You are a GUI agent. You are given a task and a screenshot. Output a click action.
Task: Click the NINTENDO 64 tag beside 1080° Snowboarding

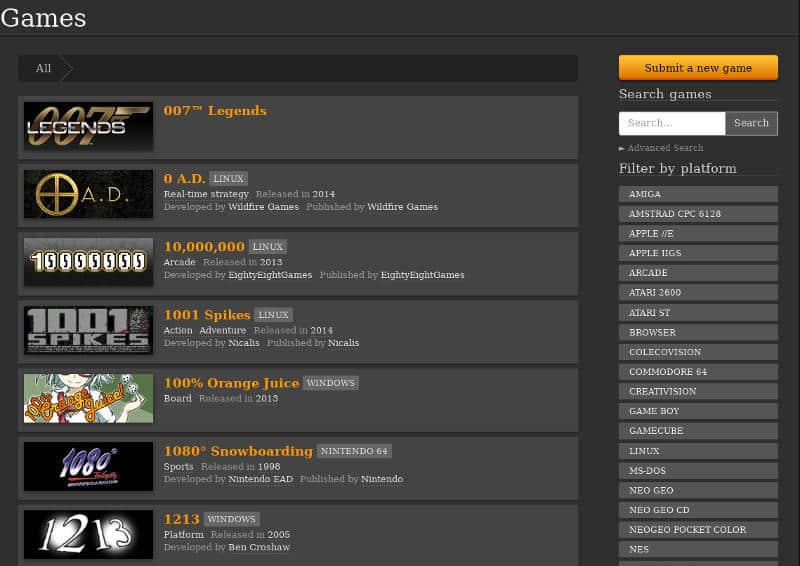pos(354,451)
